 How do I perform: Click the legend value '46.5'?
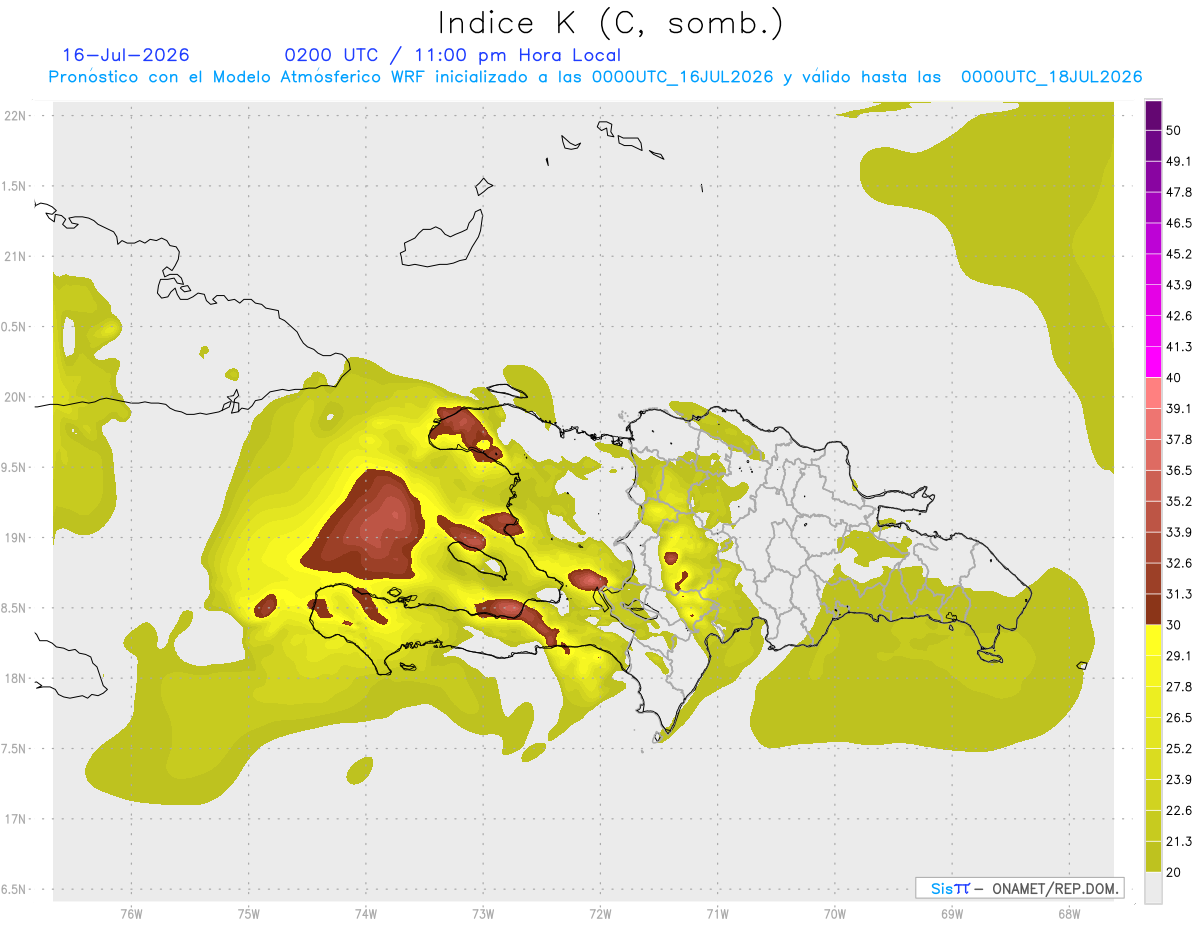1179,223
